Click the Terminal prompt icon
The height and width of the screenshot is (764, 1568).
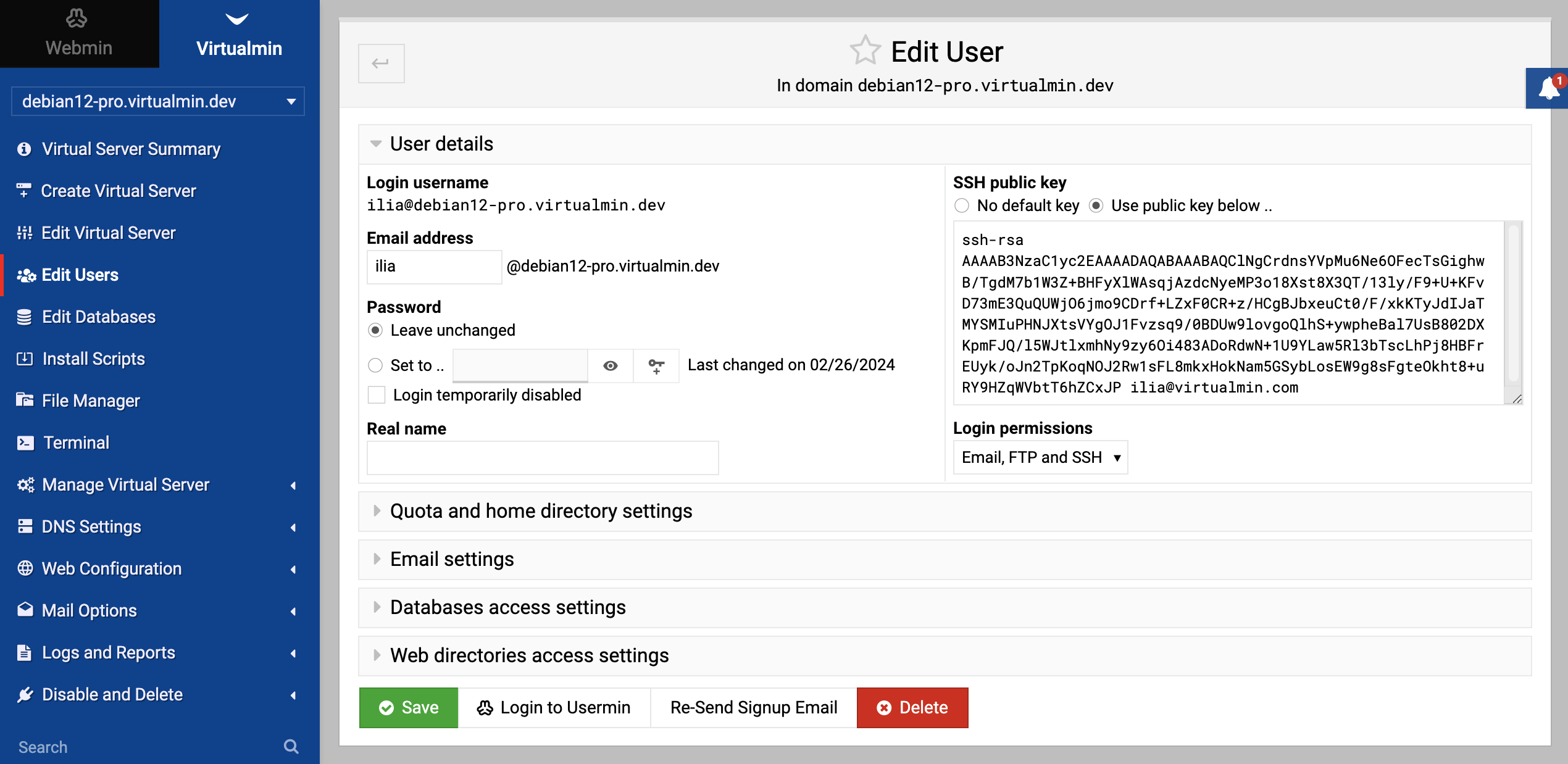pos(25,442)
